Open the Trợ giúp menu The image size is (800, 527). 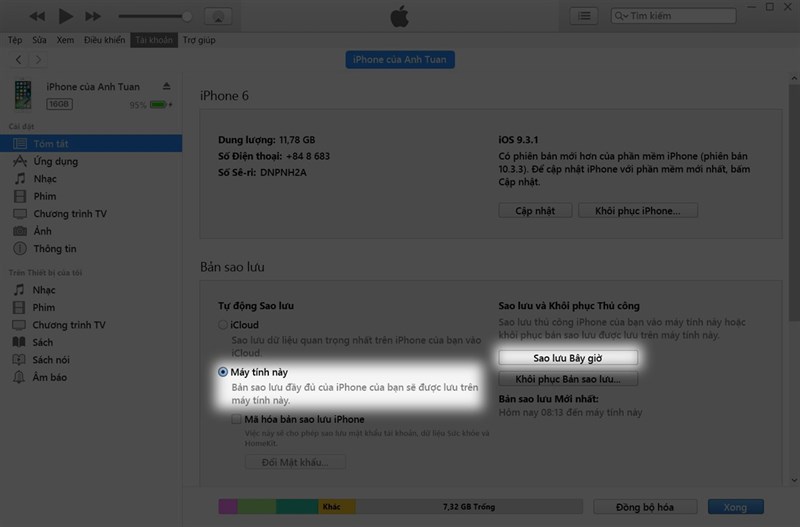[199, 40]
